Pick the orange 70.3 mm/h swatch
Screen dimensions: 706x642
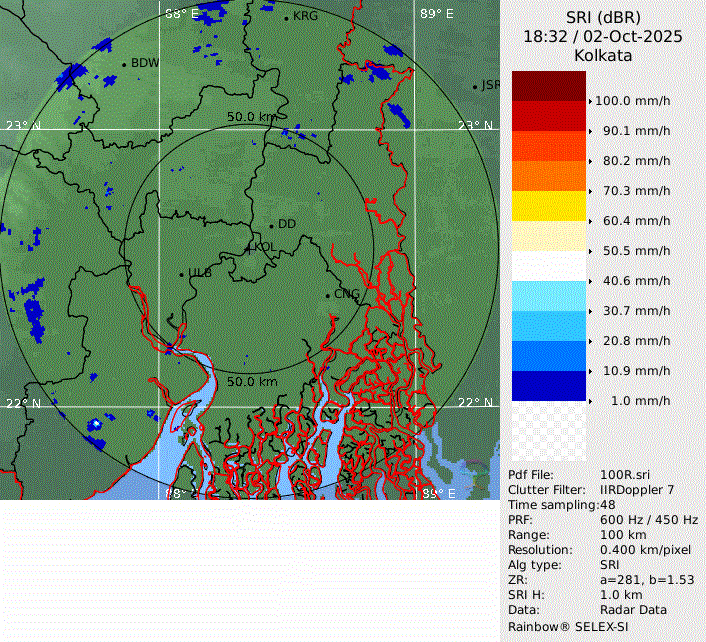(x=549, y=176)
